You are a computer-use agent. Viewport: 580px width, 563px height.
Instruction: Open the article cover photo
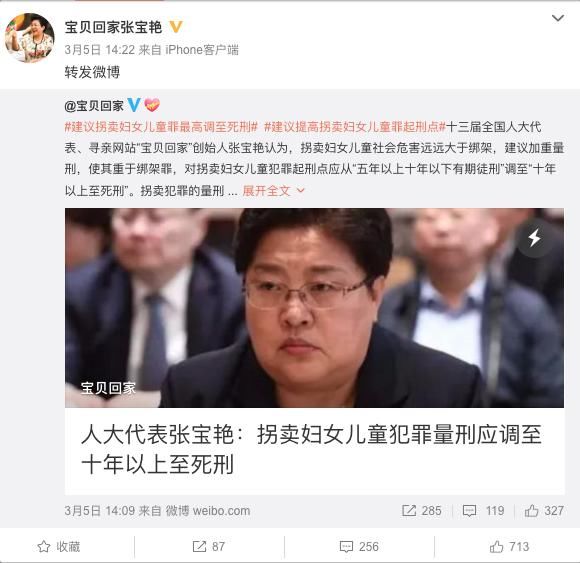[x=314, y=308]
